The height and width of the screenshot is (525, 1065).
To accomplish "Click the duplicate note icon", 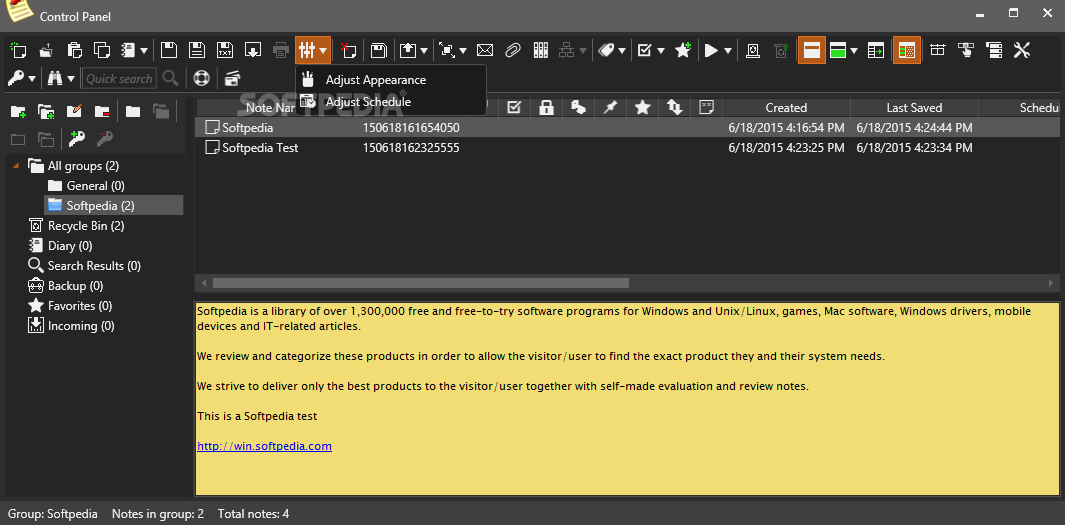I will click(x=102, y=50).
